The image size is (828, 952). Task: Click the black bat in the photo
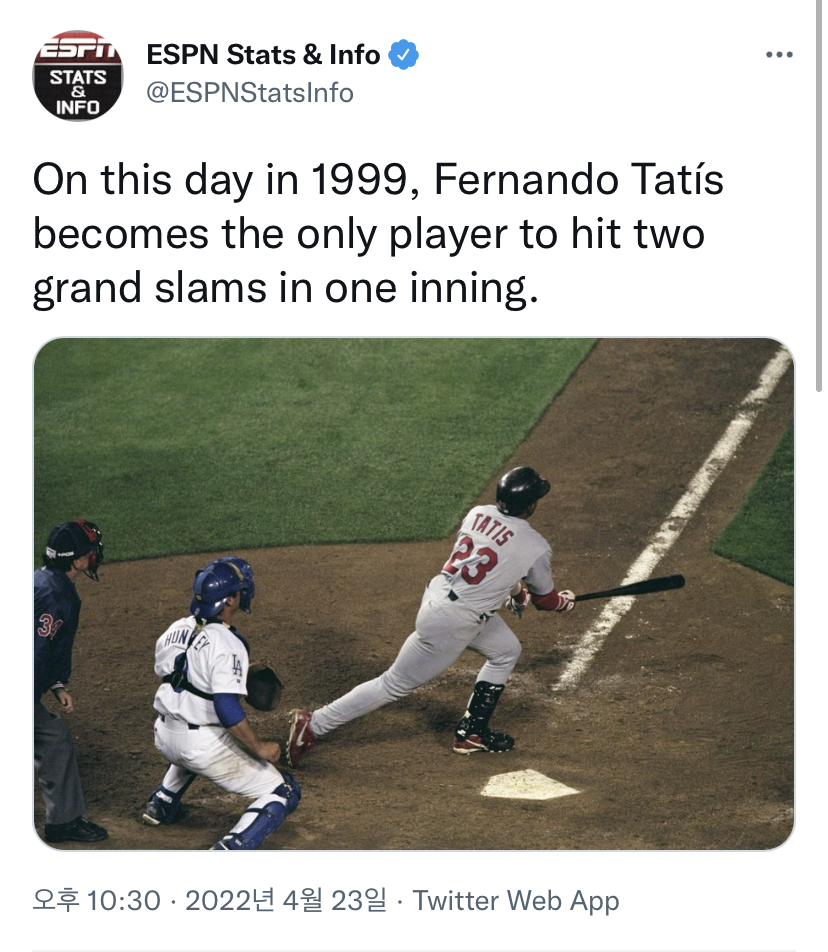coord(629,588)
